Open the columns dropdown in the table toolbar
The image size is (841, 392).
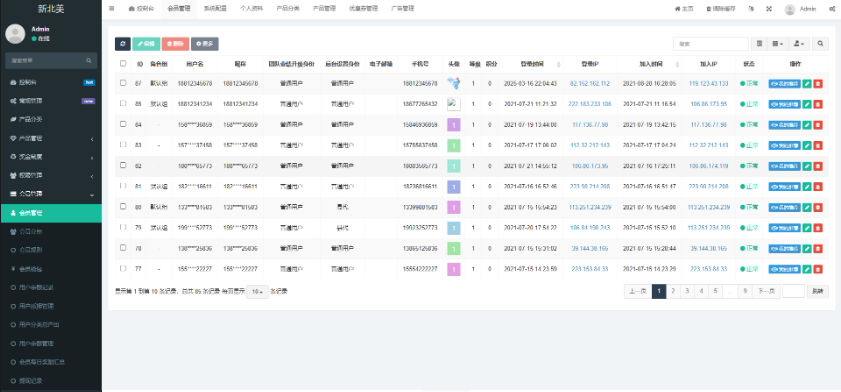(778, 44)
